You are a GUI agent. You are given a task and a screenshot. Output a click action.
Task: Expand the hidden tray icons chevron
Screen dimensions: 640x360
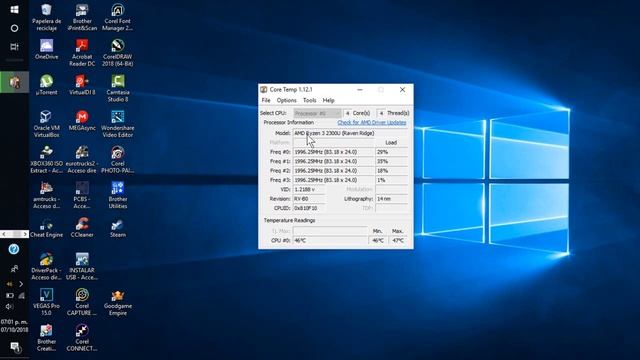point(21,284)
